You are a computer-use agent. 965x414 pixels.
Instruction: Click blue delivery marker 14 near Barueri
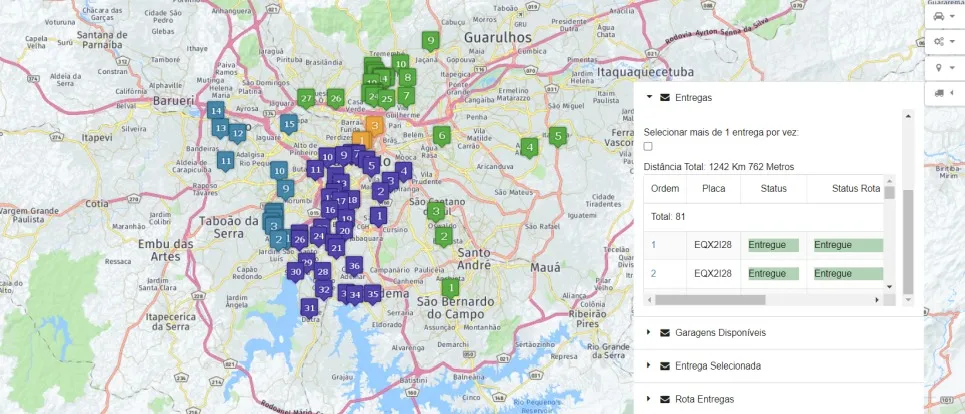215,110
